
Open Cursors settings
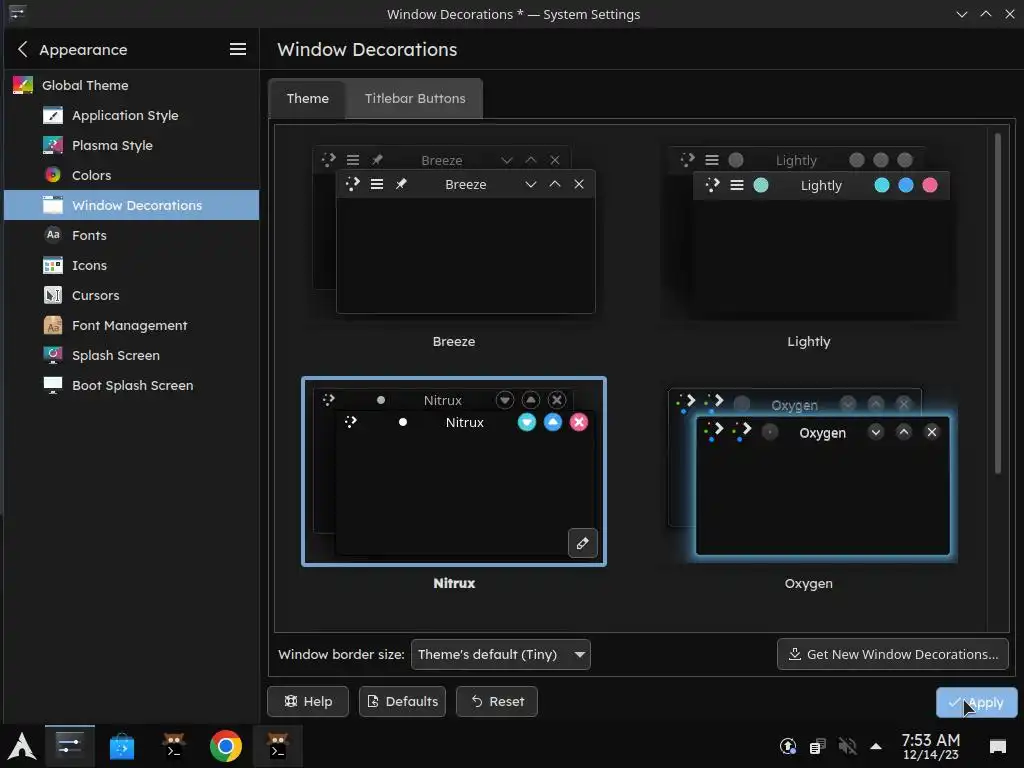(x=131, y=295)
